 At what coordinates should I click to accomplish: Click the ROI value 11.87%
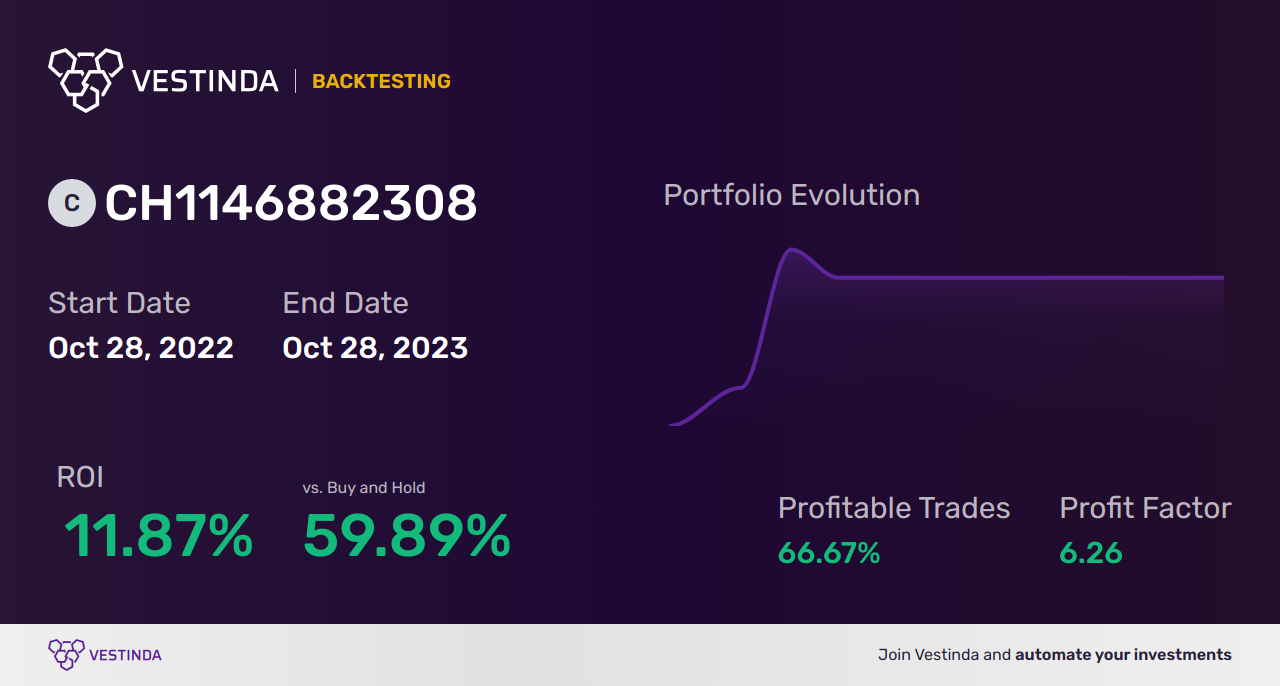pyautogui.click(x=158, y=536)
